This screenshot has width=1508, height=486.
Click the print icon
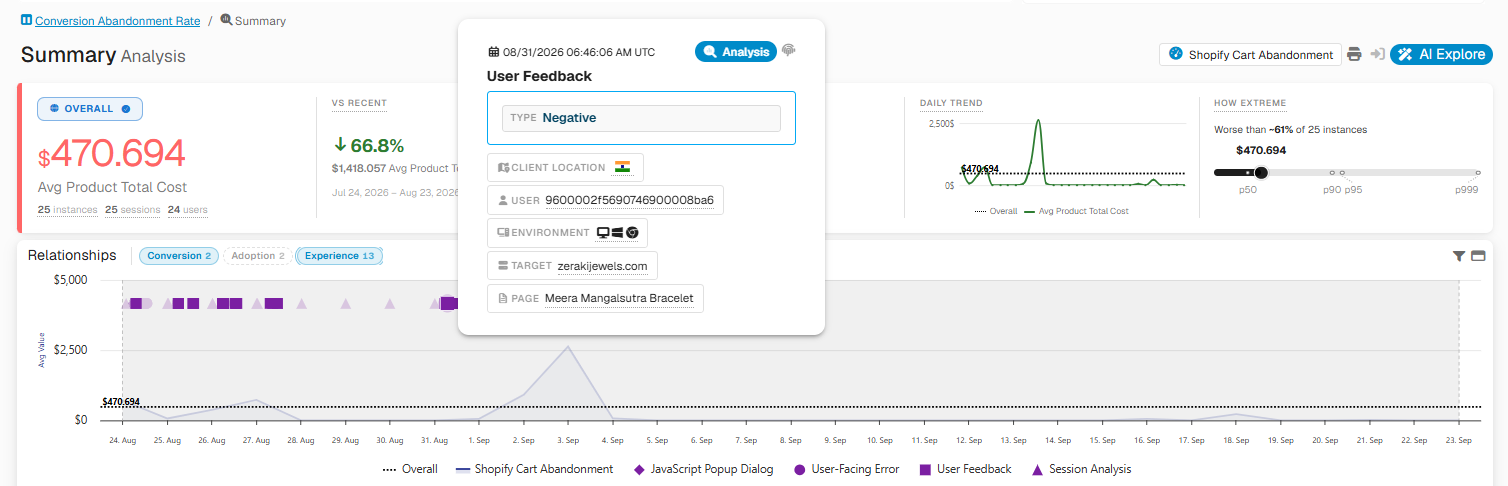[1354, 54]
